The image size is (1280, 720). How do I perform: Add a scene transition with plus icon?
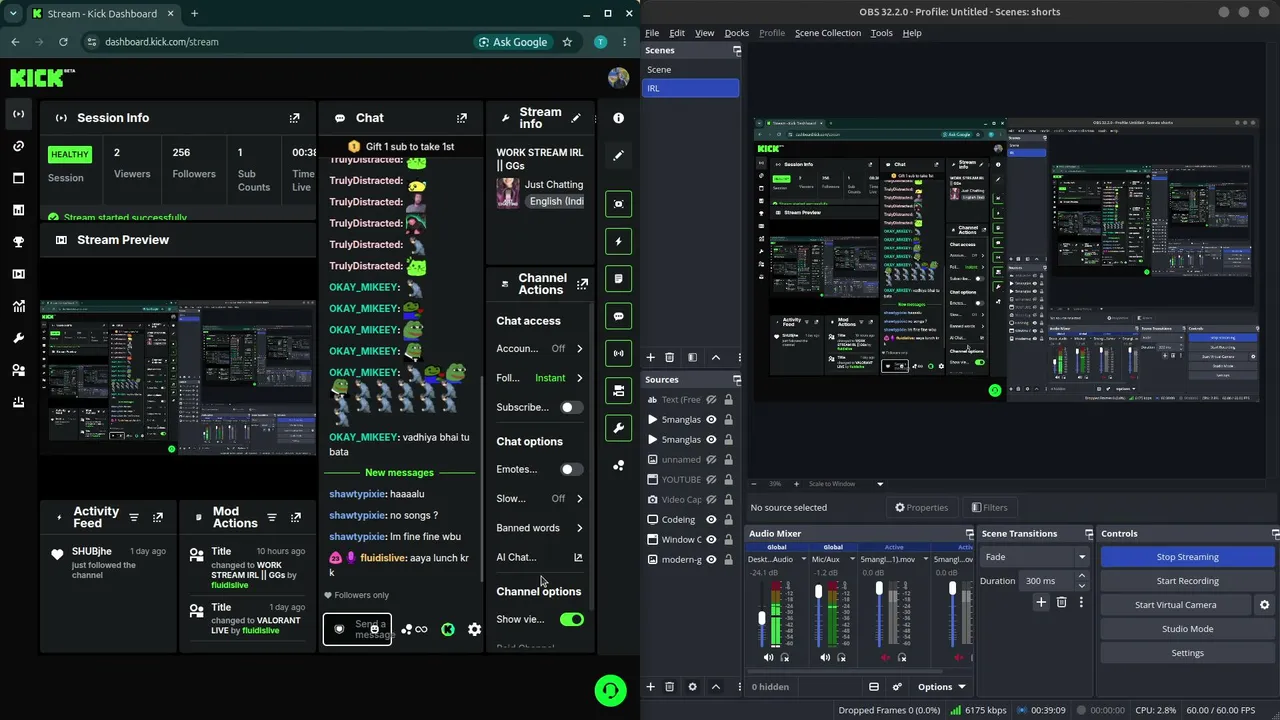pos(1041,602)
